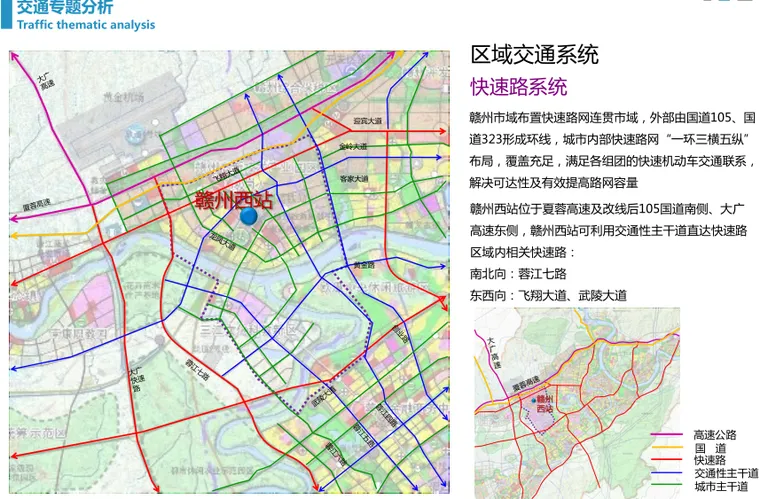Click the 赣州西站 label in inset map

tap(545, 404)
